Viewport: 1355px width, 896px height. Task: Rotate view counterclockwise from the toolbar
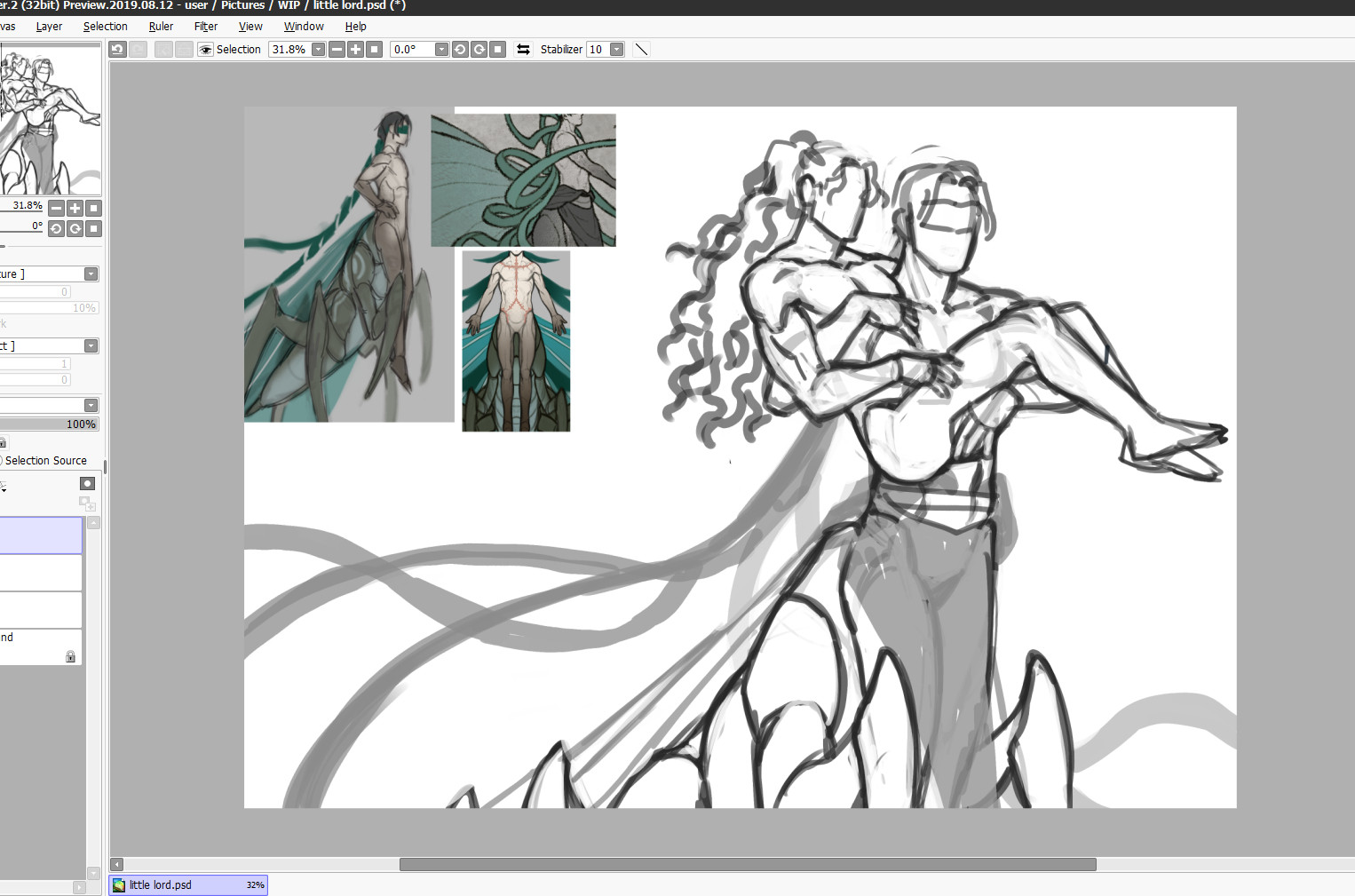pyautogui.click(x=460, y=50)
